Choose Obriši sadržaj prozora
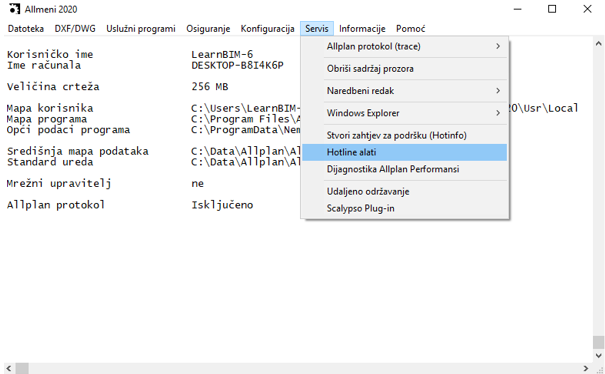The width and height of the screenshot is (605, 374). (405, 69)
